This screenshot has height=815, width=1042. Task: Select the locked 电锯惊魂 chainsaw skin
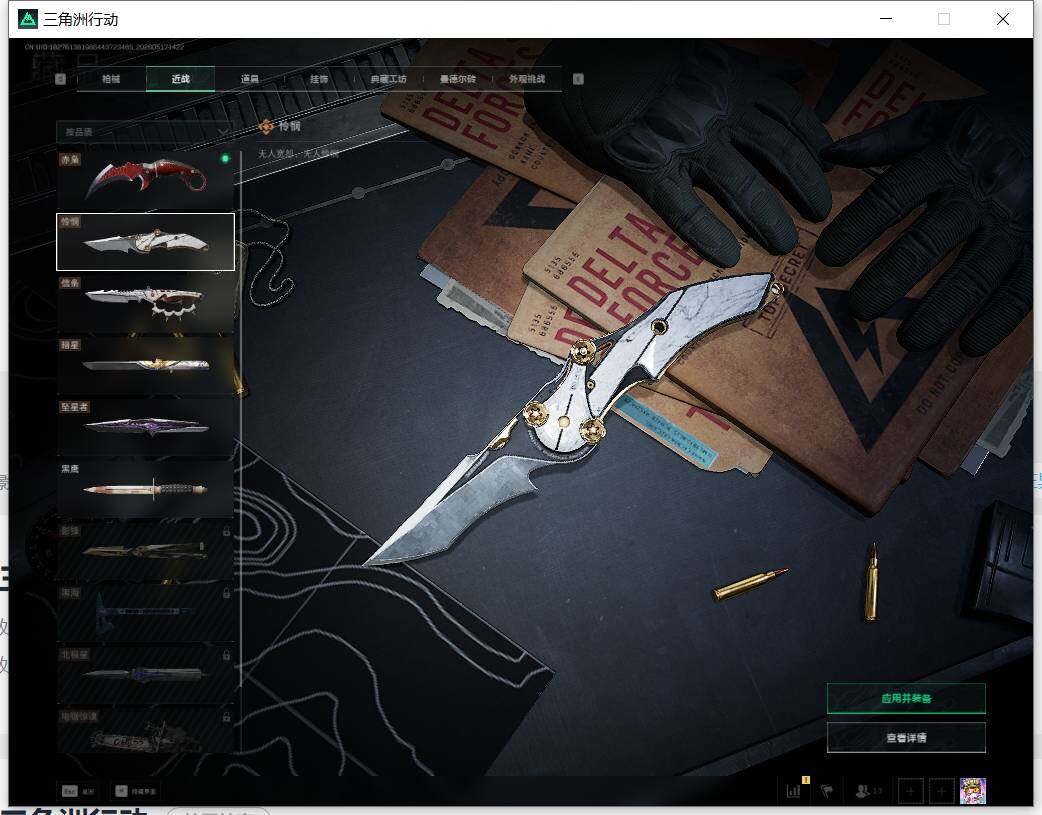[x=146, y=730]
